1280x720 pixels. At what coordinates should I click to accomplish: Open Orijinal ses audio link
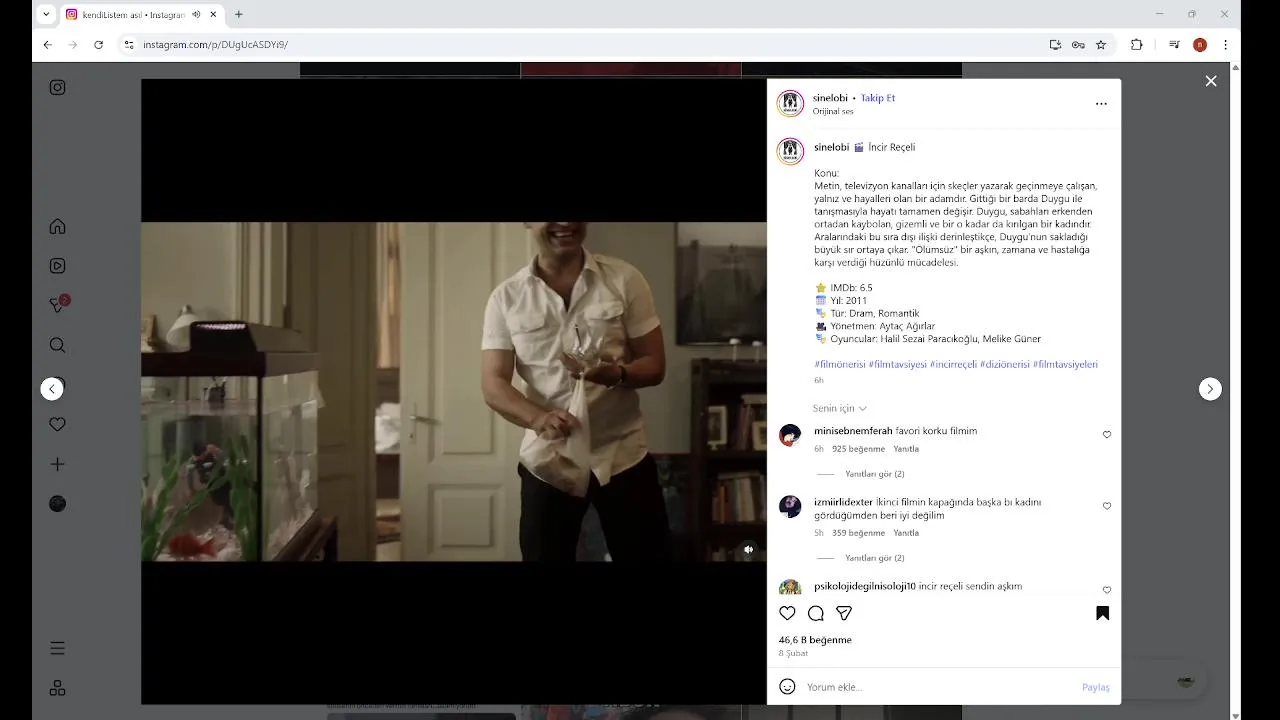click(833, 111)
